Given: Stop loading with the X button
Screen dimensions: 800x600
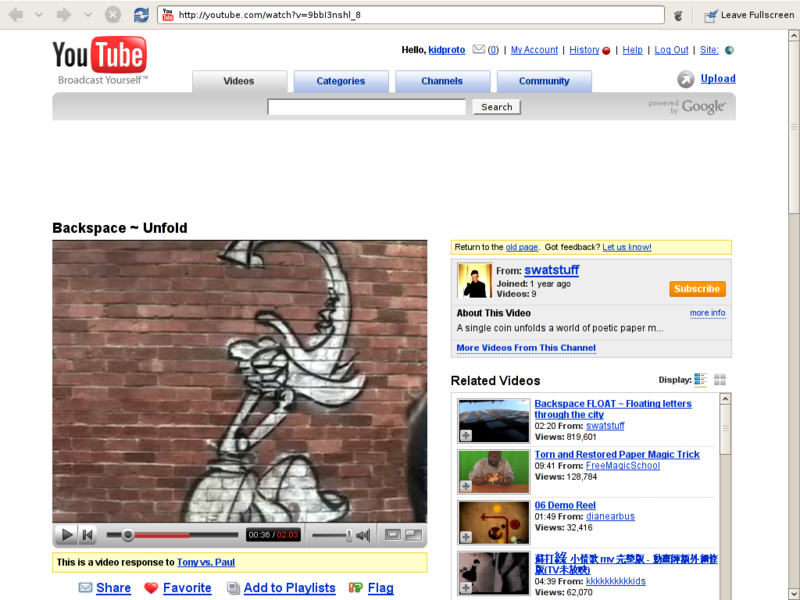Looking at the screenshot, I should point(113,15).
